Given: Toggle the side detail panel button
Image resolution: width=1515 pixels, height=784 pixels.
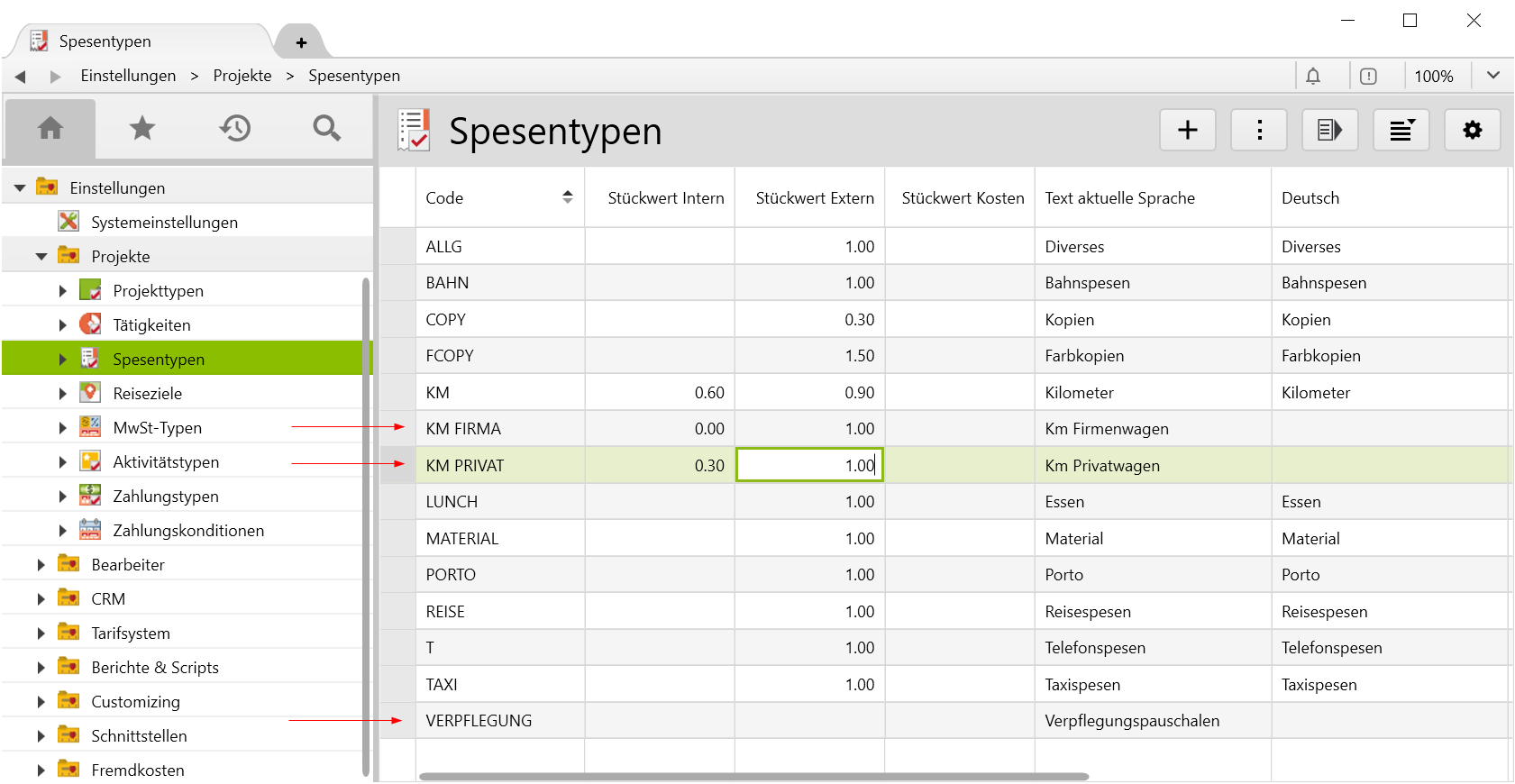Looking at the screenshot, I should pyautogui.click(x=1329, y=131).
